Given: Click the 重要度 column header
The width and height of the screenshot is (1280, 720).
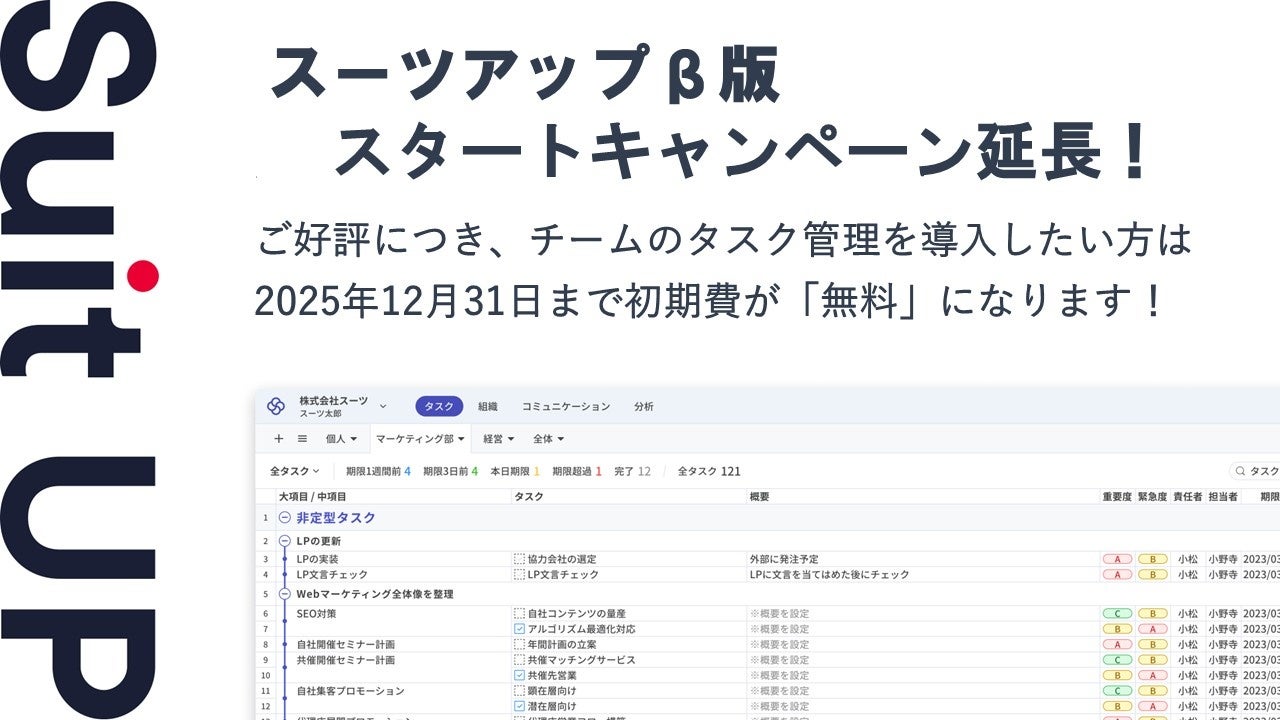Looking at the screenshot, I should 1117,496.
